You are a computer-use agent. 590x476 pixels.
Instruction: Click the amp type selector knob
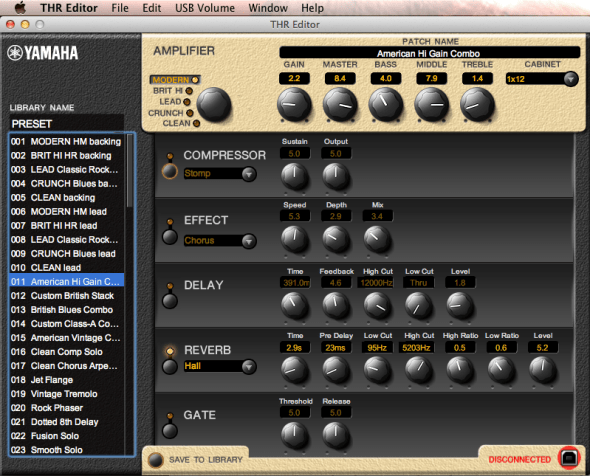[x=213, y=105]
